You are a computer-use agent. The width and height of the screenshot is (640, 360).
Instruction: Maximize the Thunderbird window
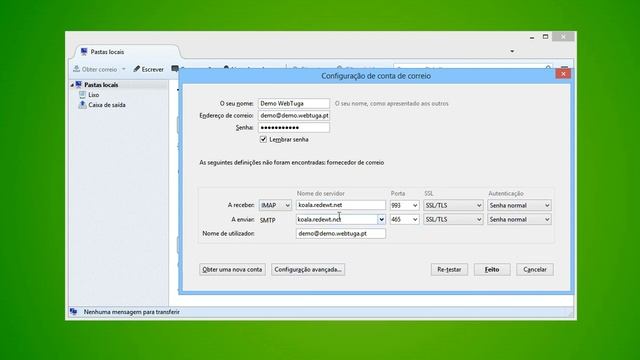tap(545, 37)
